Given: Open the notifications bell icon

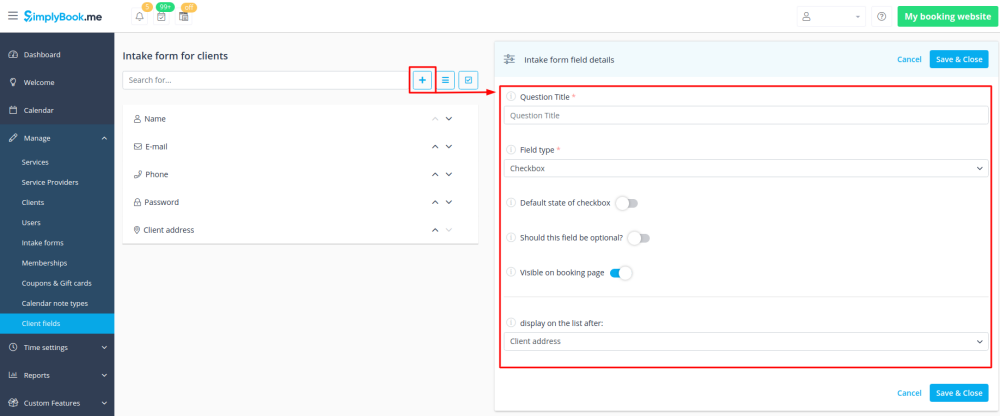Looking at the screenshot, I should click(139, 17).
